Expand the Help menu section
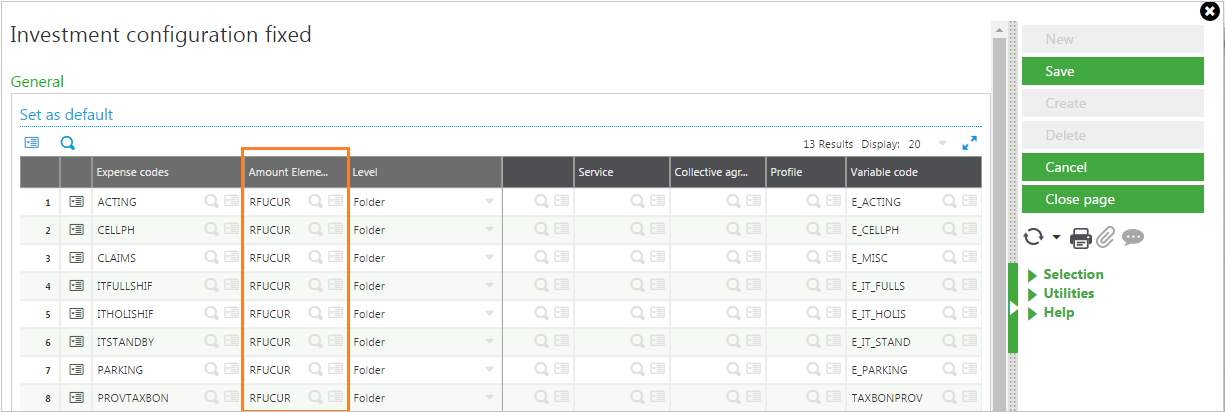 [x=1051, y=312]
